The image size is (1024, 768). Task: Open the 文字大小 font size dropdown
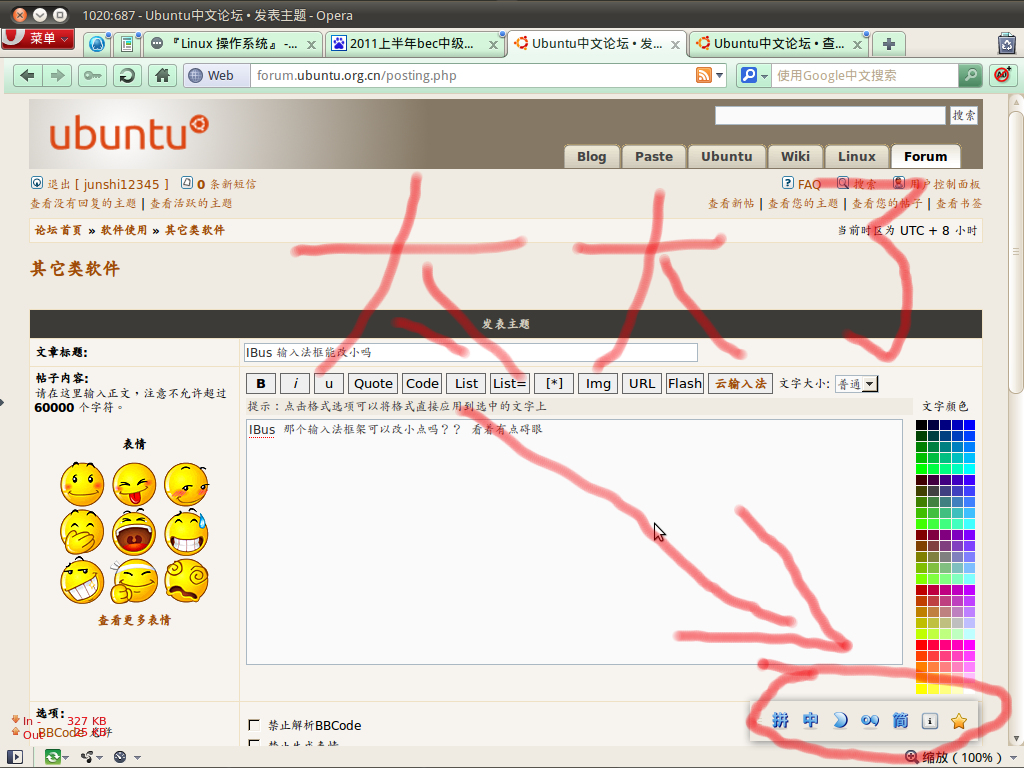coord(857,384)
